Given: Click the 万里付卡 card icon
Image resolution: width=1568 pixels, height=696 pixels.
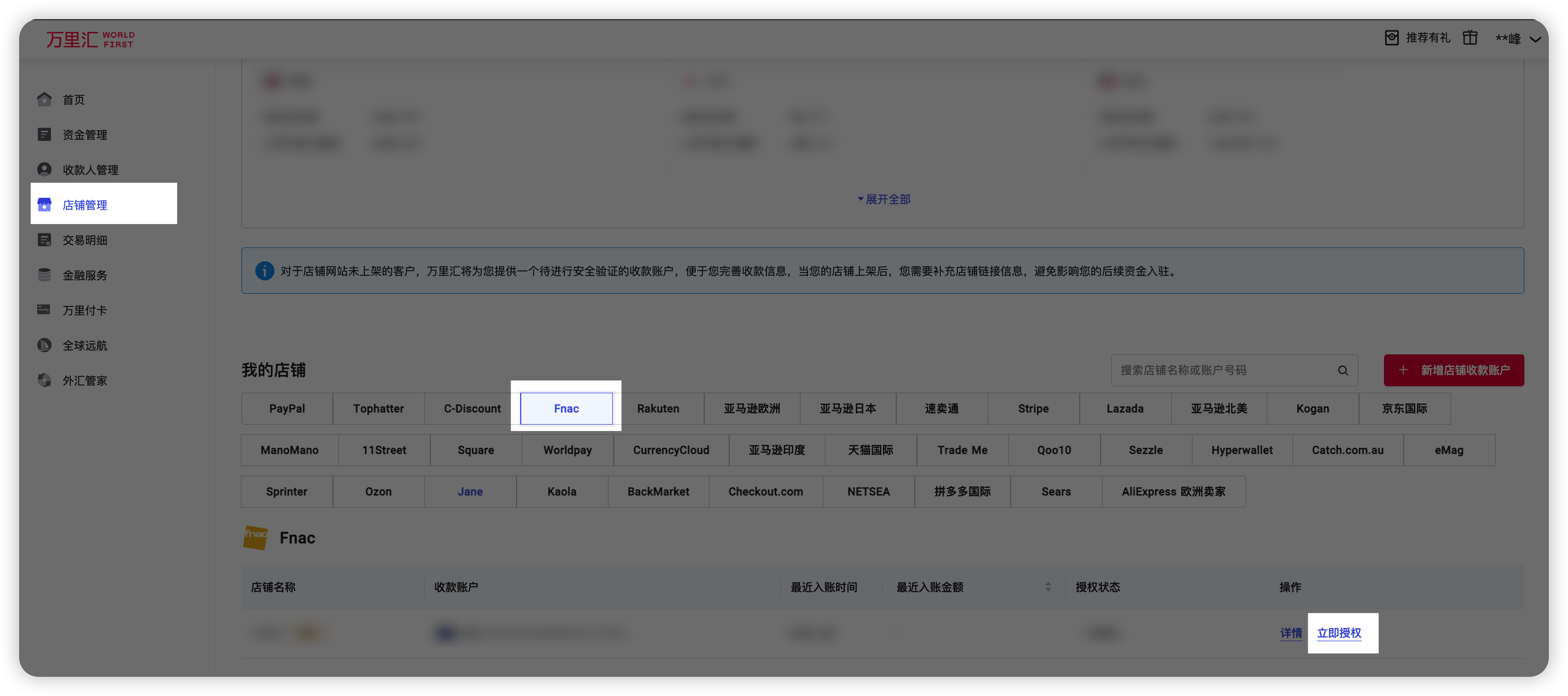Looking at the screenshot, I should pyautogui.click(x=45, y=310).
